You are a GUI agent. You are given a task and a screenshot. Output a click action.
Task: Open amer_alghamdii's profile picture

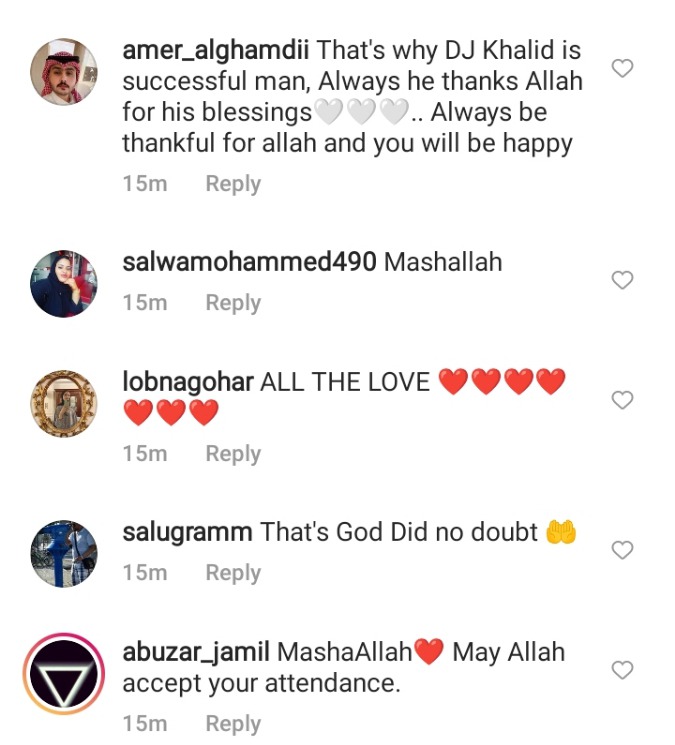64,72
